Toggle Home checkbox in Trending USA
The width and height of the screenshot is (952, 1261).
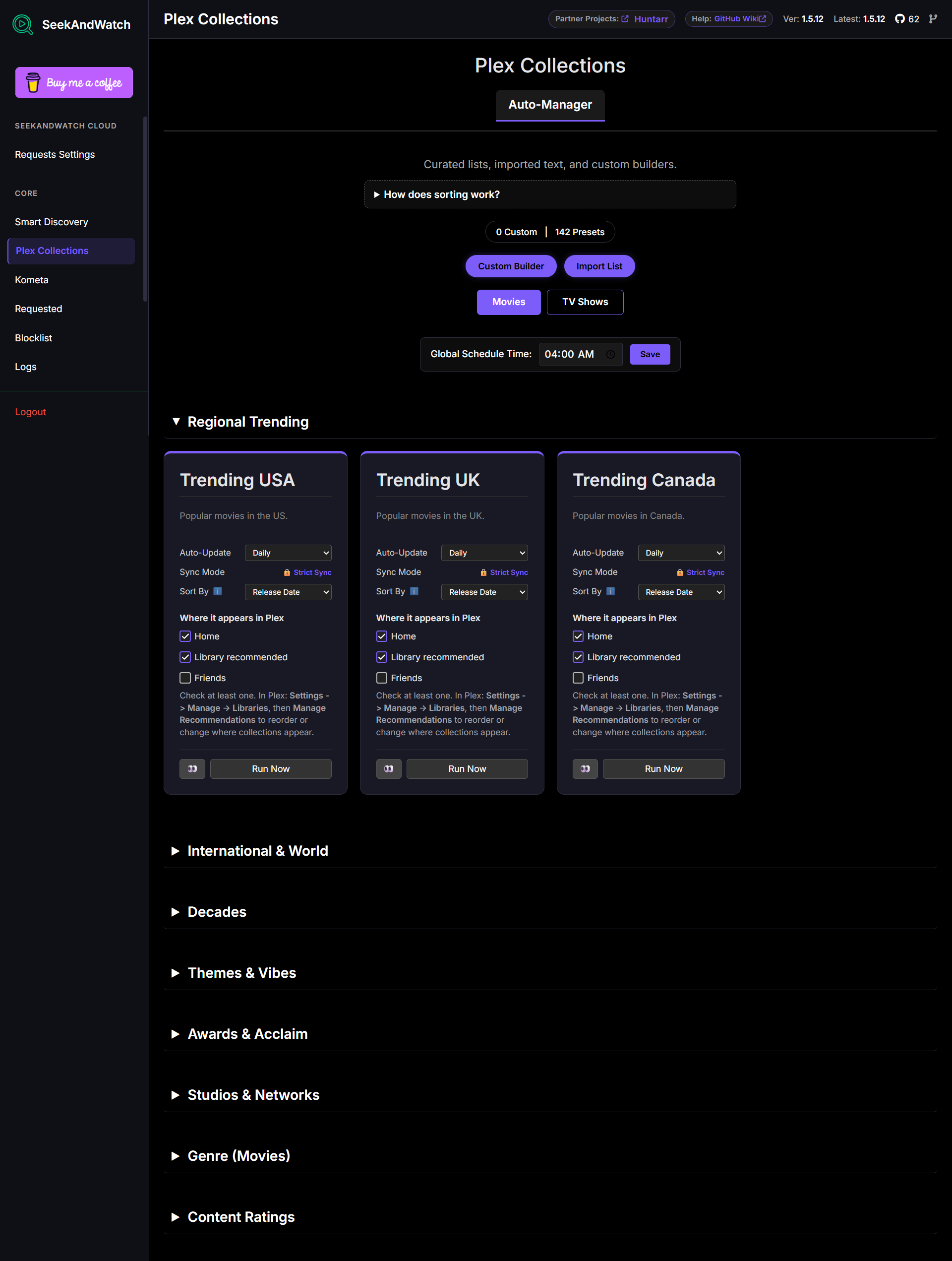coord(185,636)
